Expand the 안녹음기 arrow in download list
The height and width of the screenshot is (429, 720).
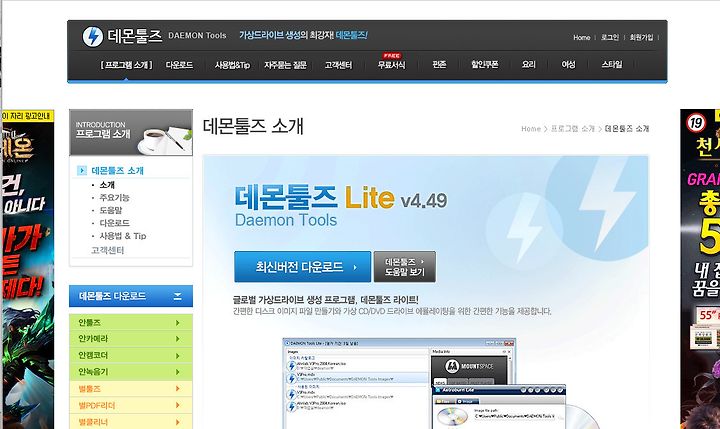tap(178, 372)
